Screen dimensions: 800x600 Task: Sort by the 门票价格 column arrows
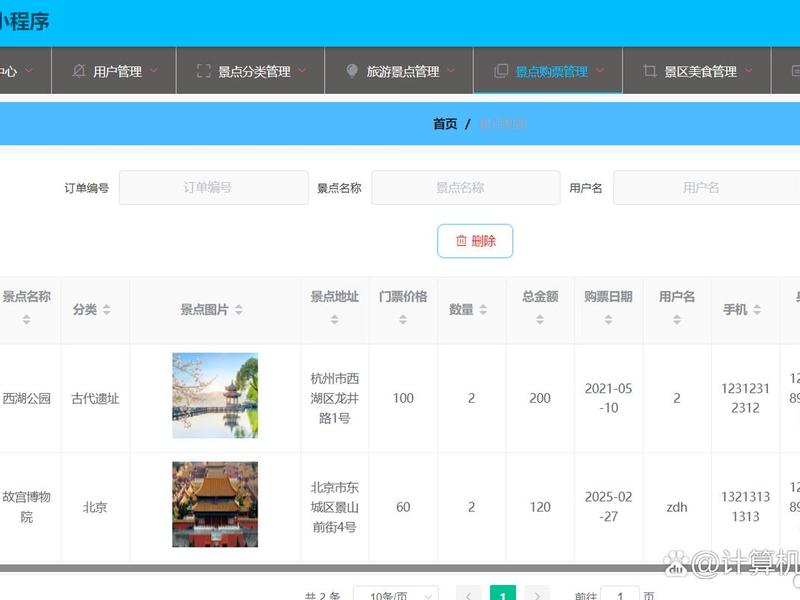(403, 320)
